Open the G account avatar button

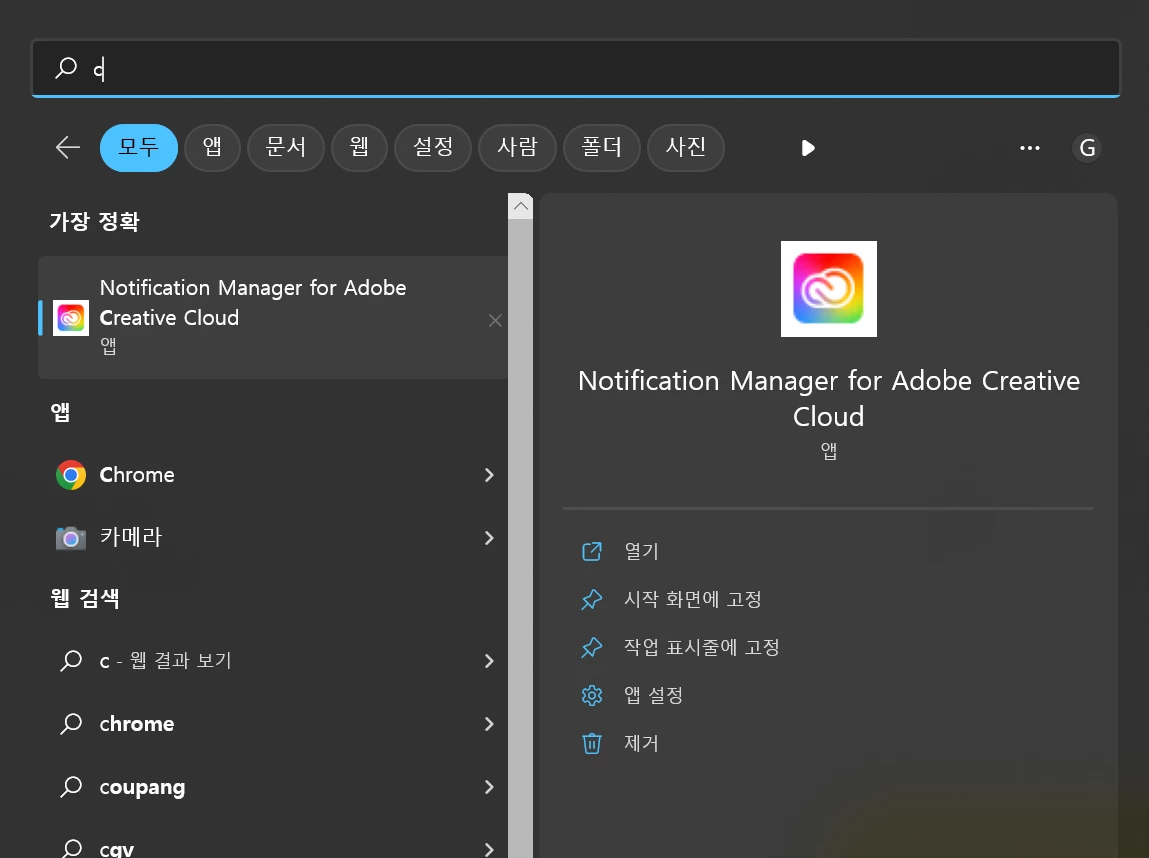coord(1087,148)
